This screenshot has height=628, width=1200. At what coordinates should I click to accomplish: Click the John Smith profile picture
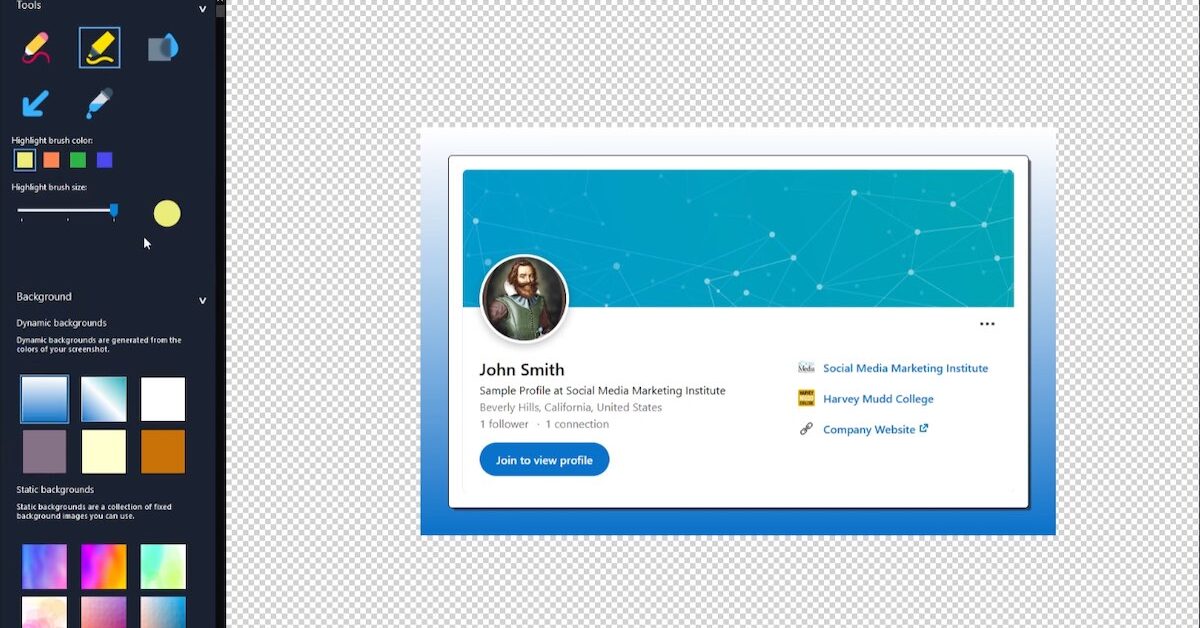524,299
